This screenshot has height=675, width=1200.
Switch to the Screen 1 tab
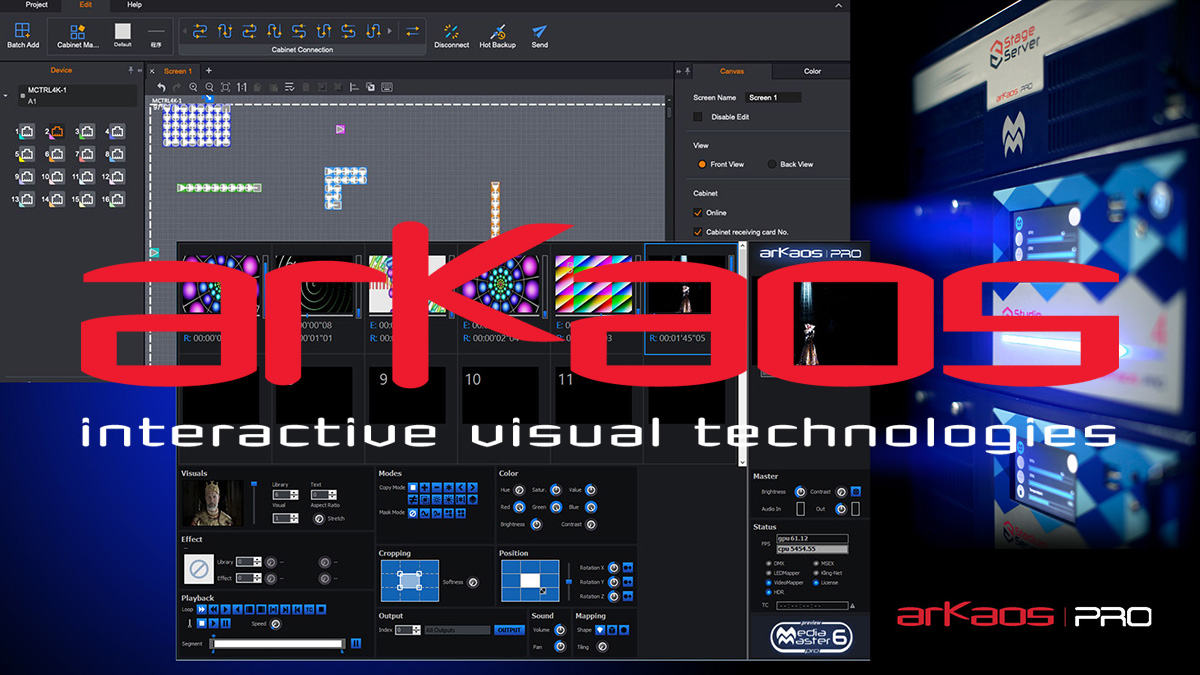[x=177, y=71]
